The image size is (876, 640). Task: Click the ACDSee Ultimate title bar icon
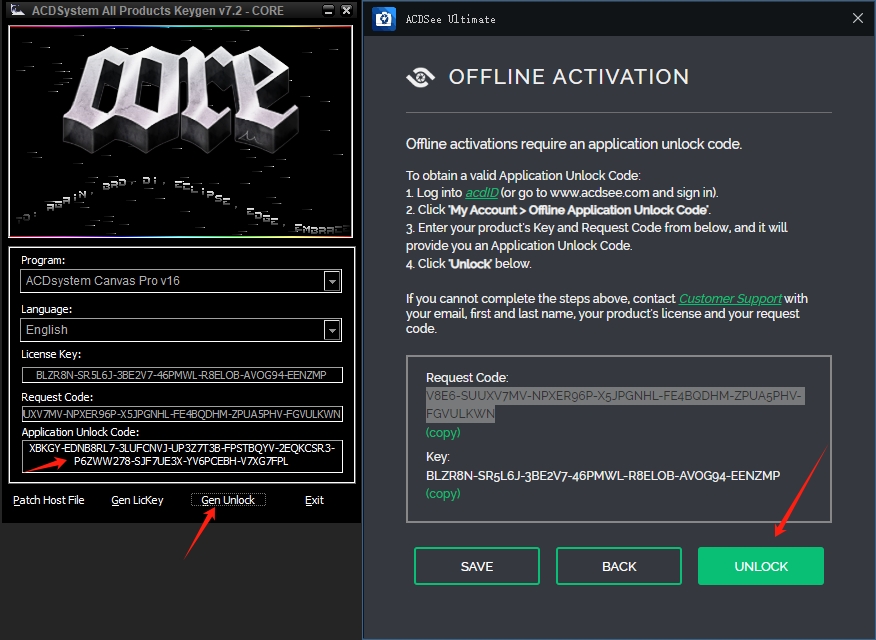pos(381,18)
